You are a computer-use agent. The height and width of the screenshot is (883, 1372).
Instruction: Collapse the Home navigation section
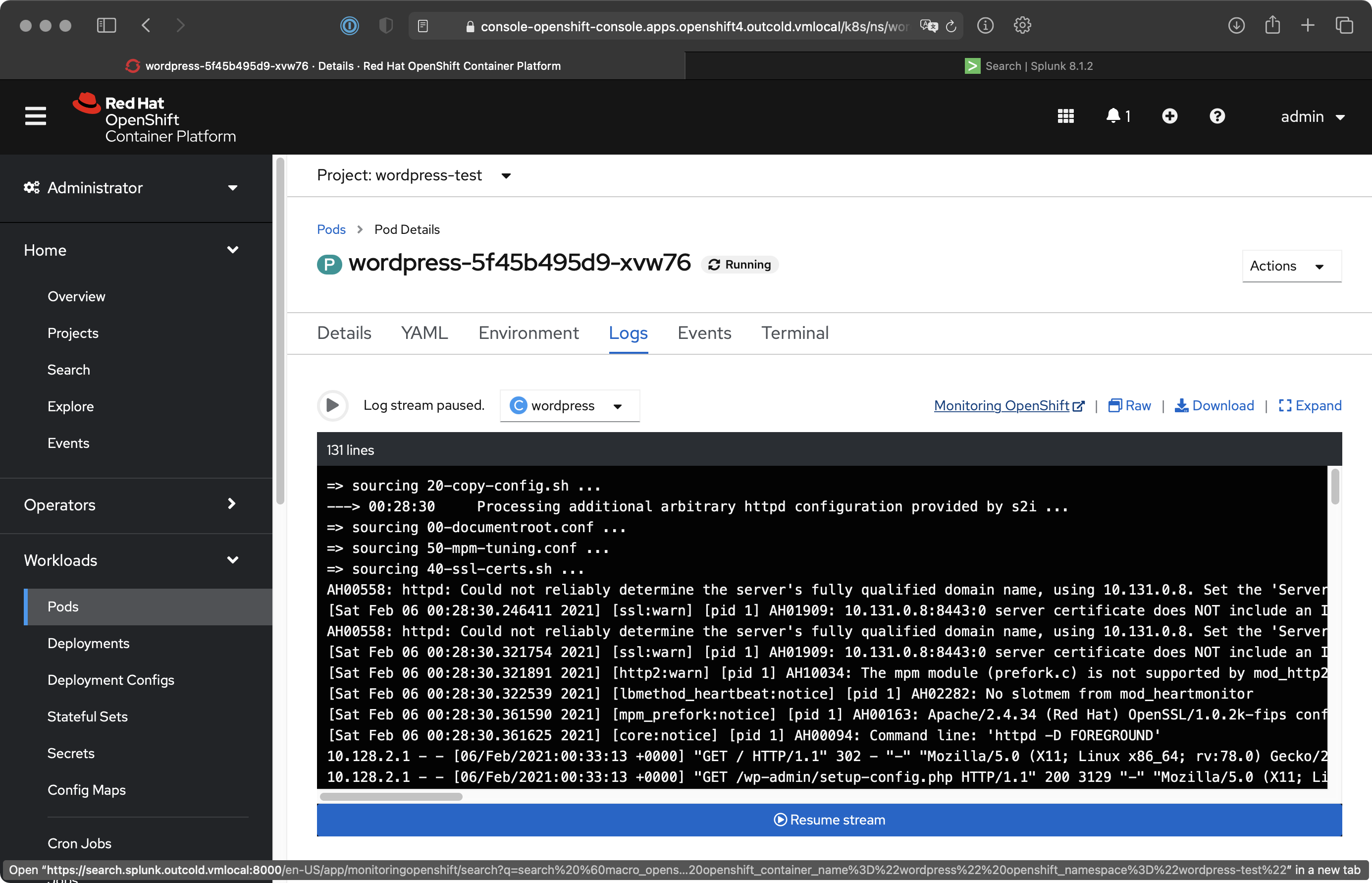[x=131, y=250]
